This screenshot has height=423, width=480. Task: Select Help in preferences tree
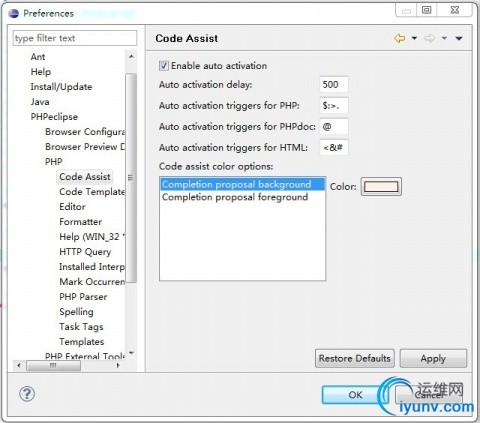[41, 72]
